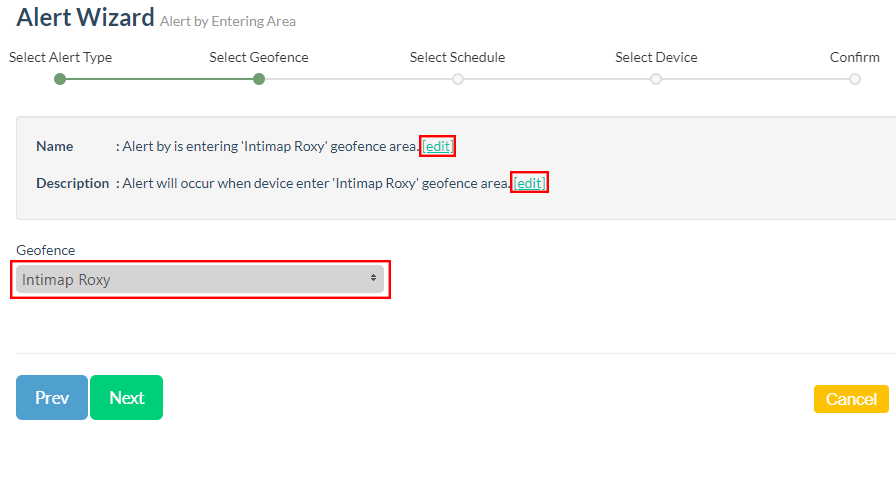
Task: Click the Select Alert Type step circle
Action: (x=60, y=79)
